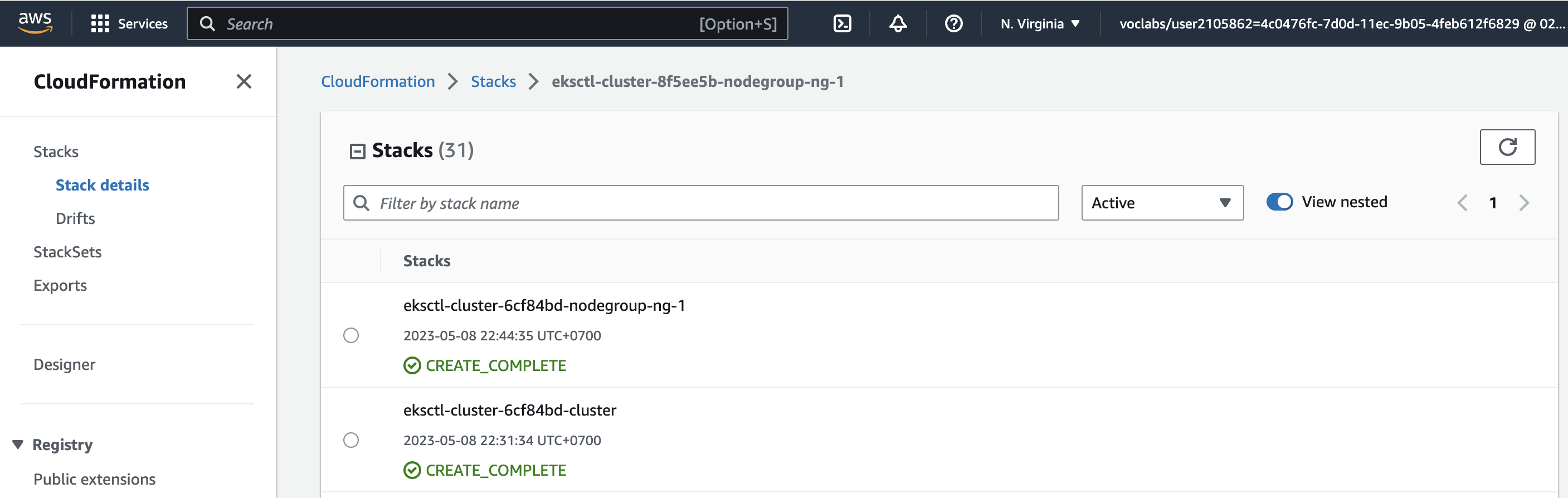Click the Stacks column header
This screenshot has height=498, width=1568.
[427, 261]
